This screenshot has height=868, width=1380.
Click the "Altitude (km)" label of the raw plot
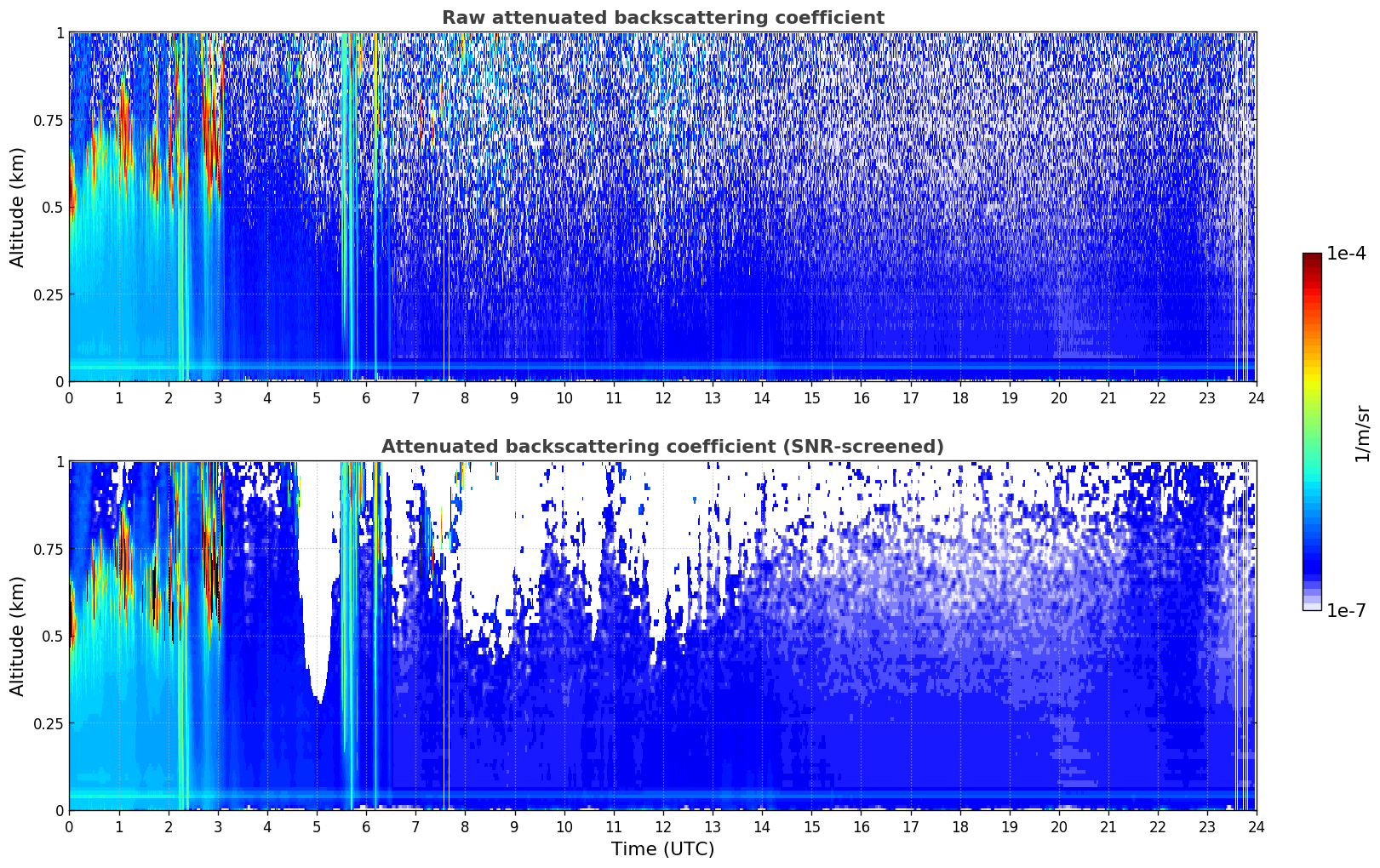tap(18, 207)
